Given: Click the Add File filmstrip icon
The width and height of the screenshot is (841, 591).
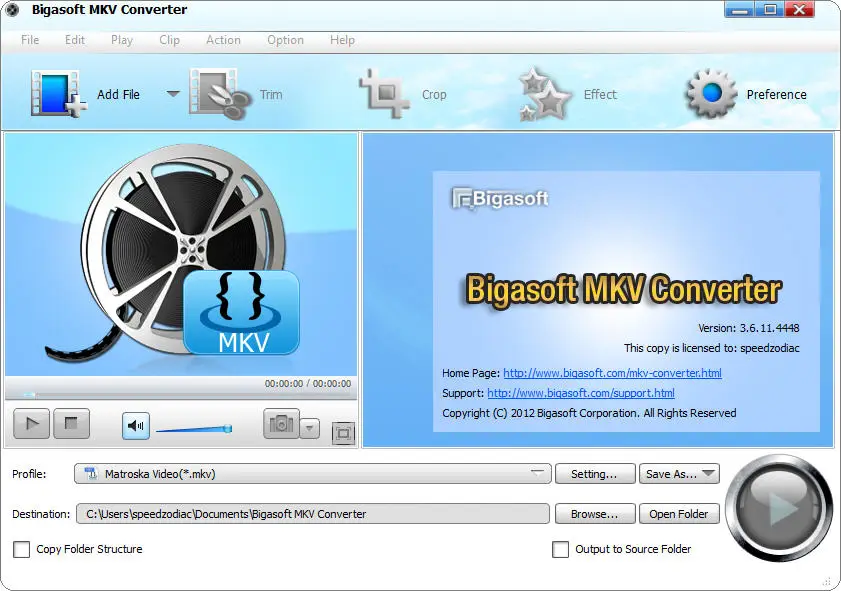Looking at the screenshot, I should pyautogui.click(x=58, y=94).
